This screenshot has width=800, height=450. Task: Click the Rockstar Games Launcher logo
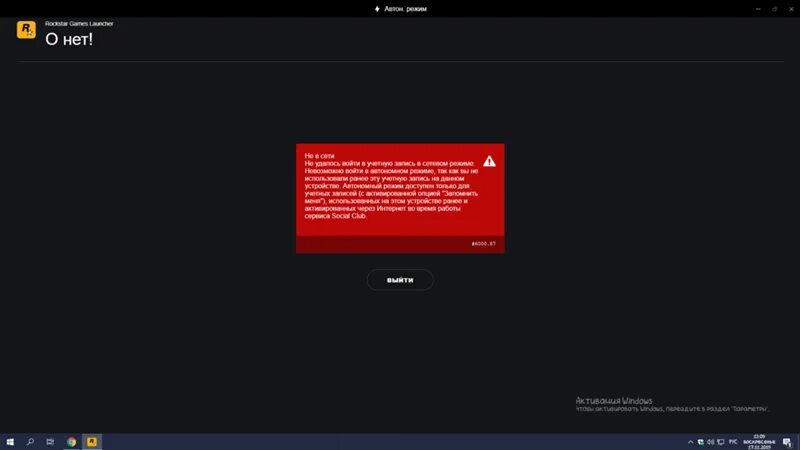[26, 30]
